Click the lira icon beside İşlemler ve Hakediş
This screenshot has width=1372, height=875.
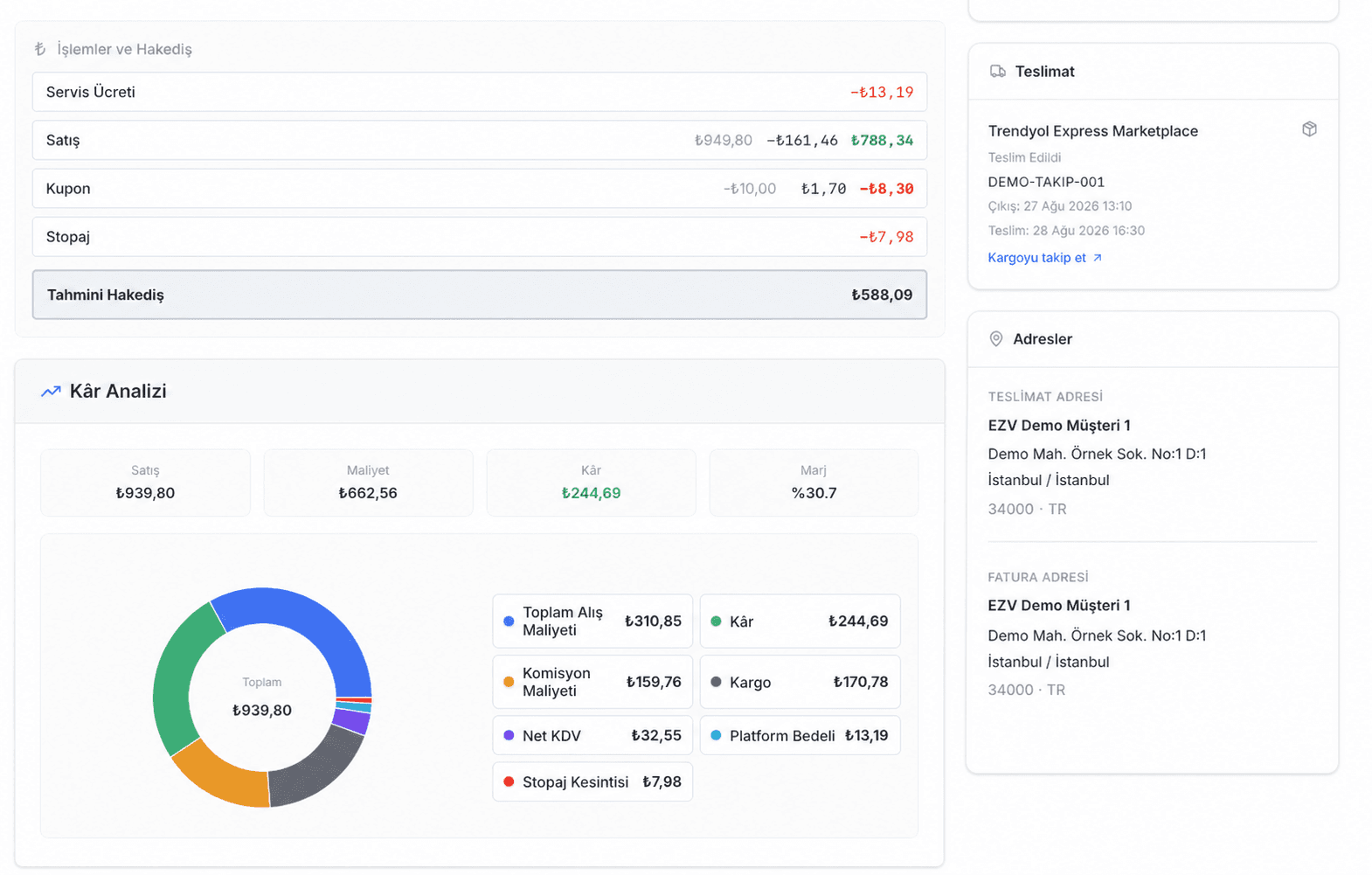pos(40,49)
